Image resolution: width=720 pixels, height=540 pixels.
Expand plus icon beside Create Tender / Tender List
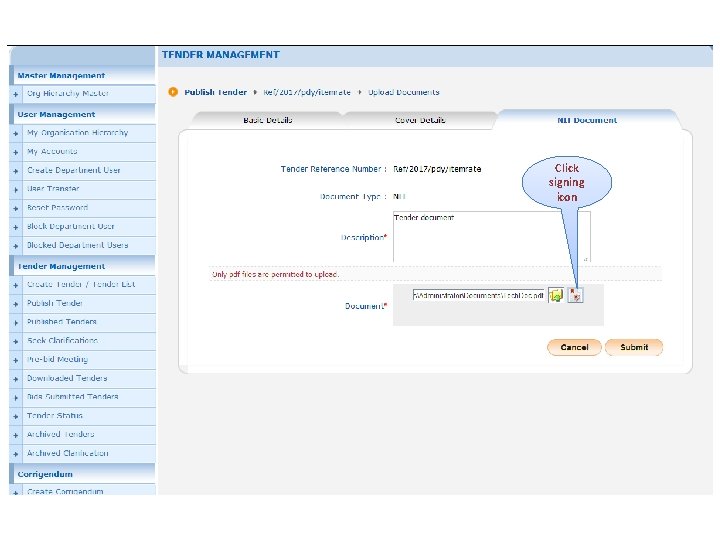pyautogui.click(x=16, y=285)
